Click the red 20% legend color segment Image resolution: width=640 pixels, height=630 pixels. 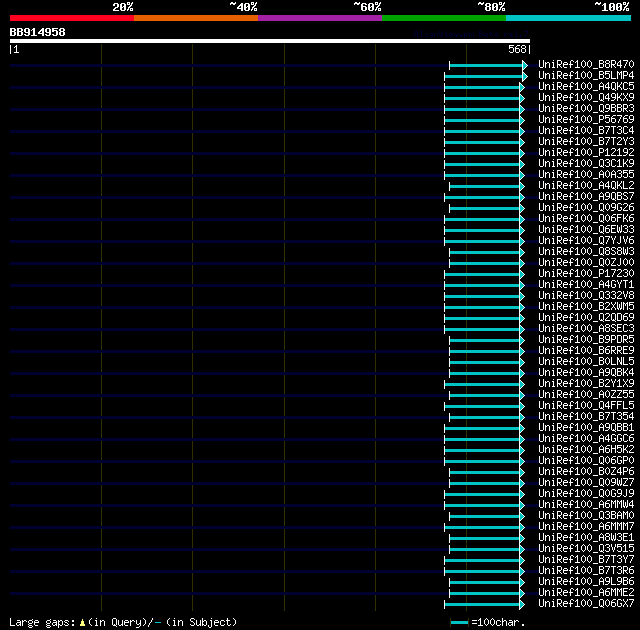72,18
